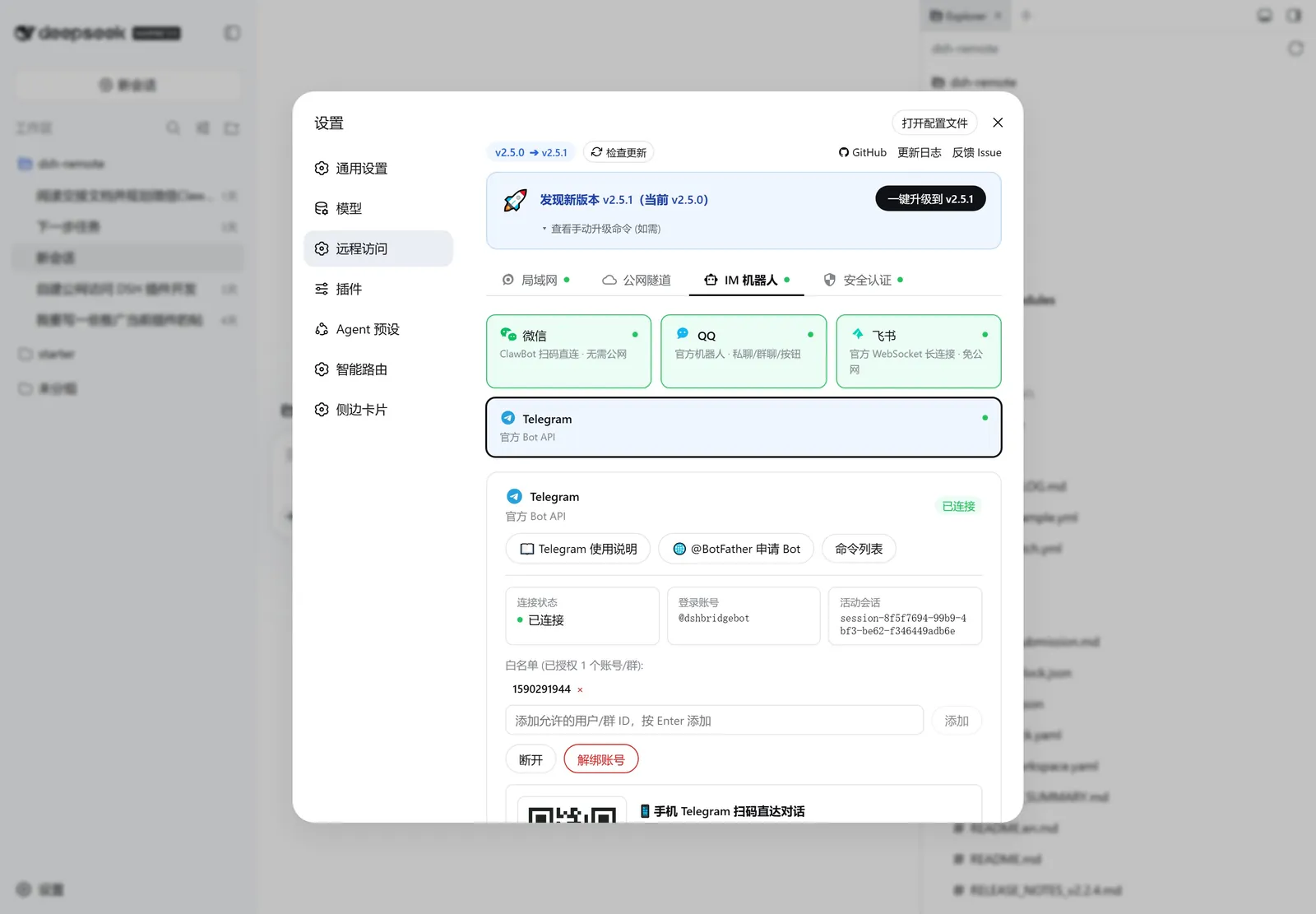Click 一键升级到 v2.5.1 button
The width and height of the screenshot is (1316, 914).
point(930,199)
